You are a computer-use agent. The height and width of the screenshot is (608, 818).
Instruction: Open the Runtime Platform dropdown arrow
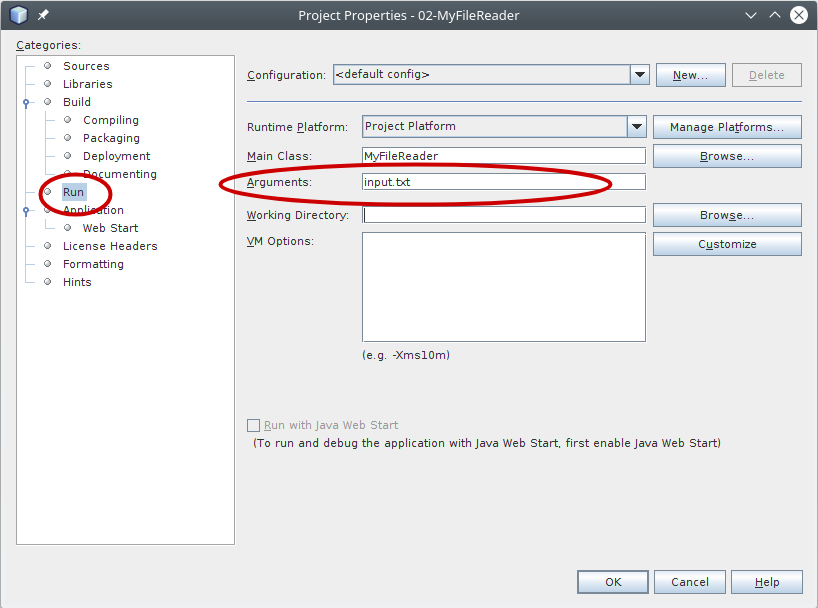click(x=636, y=127)
